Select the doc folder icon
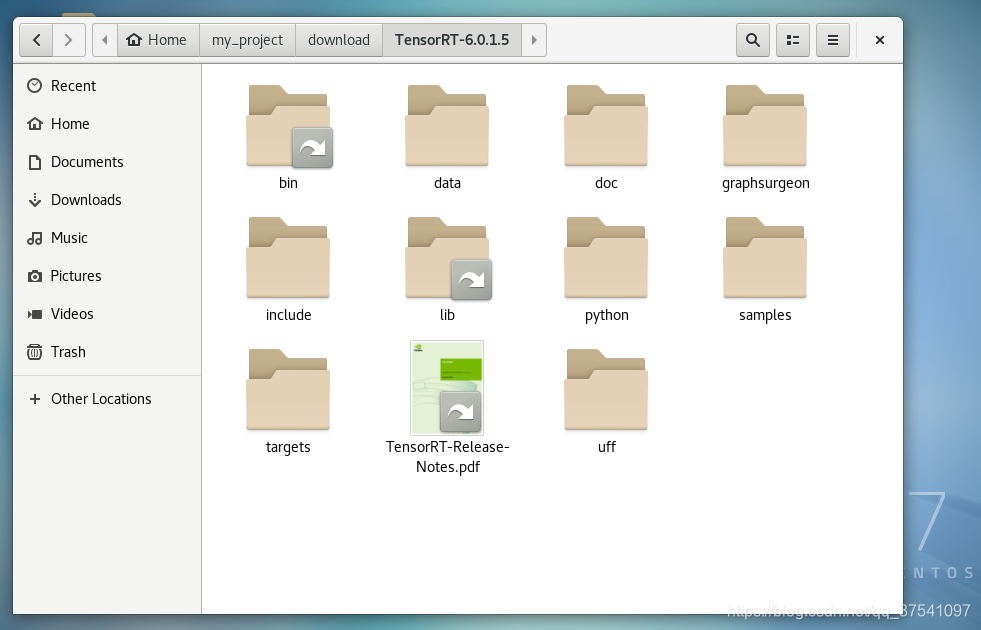Image resolution: width=981 pixels, height=630 pixels. pos(606,126)
